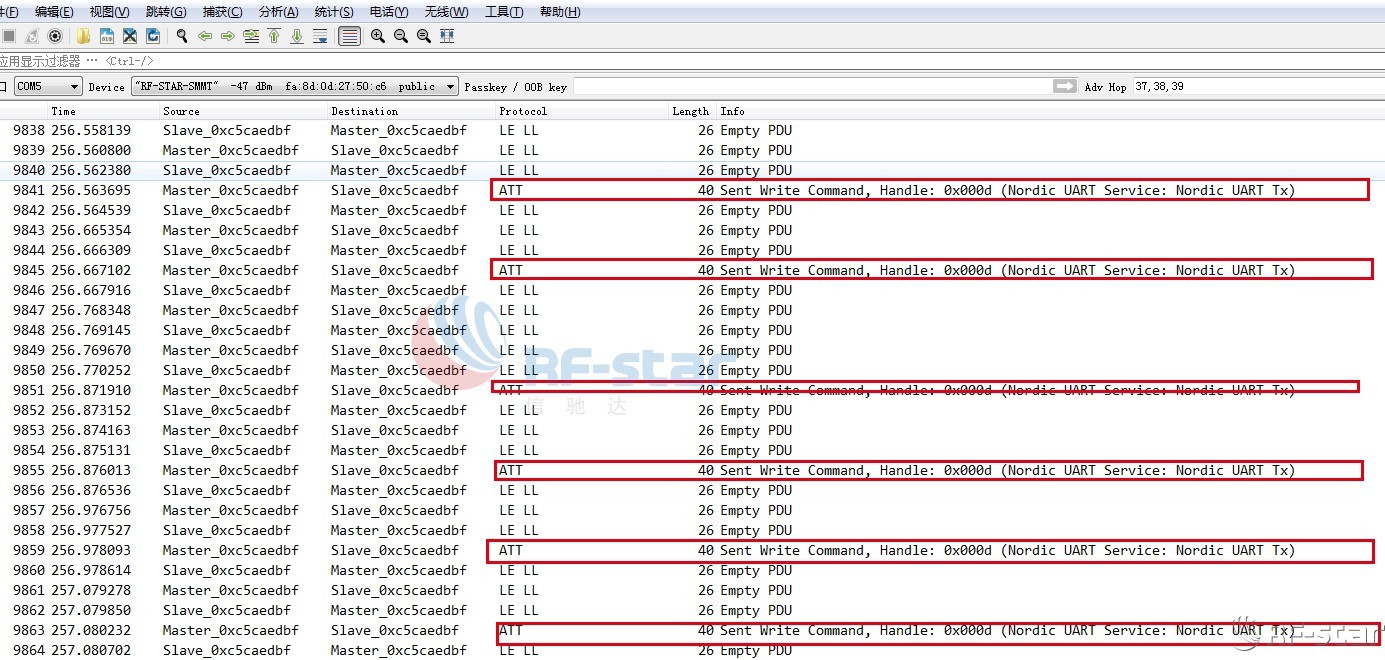Select packet 9840 at 256.562380
The width and height of the screenshot is (1385, 660).
[x=692, y=170]
